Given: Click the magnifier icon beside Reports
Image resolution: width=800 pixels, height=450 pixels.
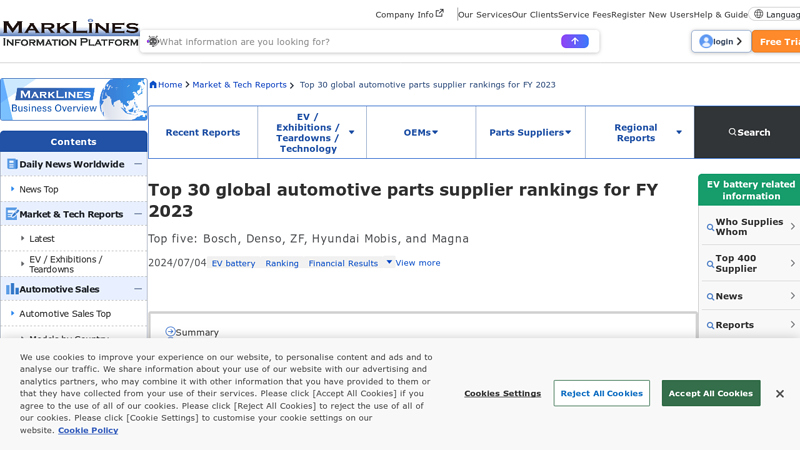Looking at the screenshot, I should [x=710, y=325].
